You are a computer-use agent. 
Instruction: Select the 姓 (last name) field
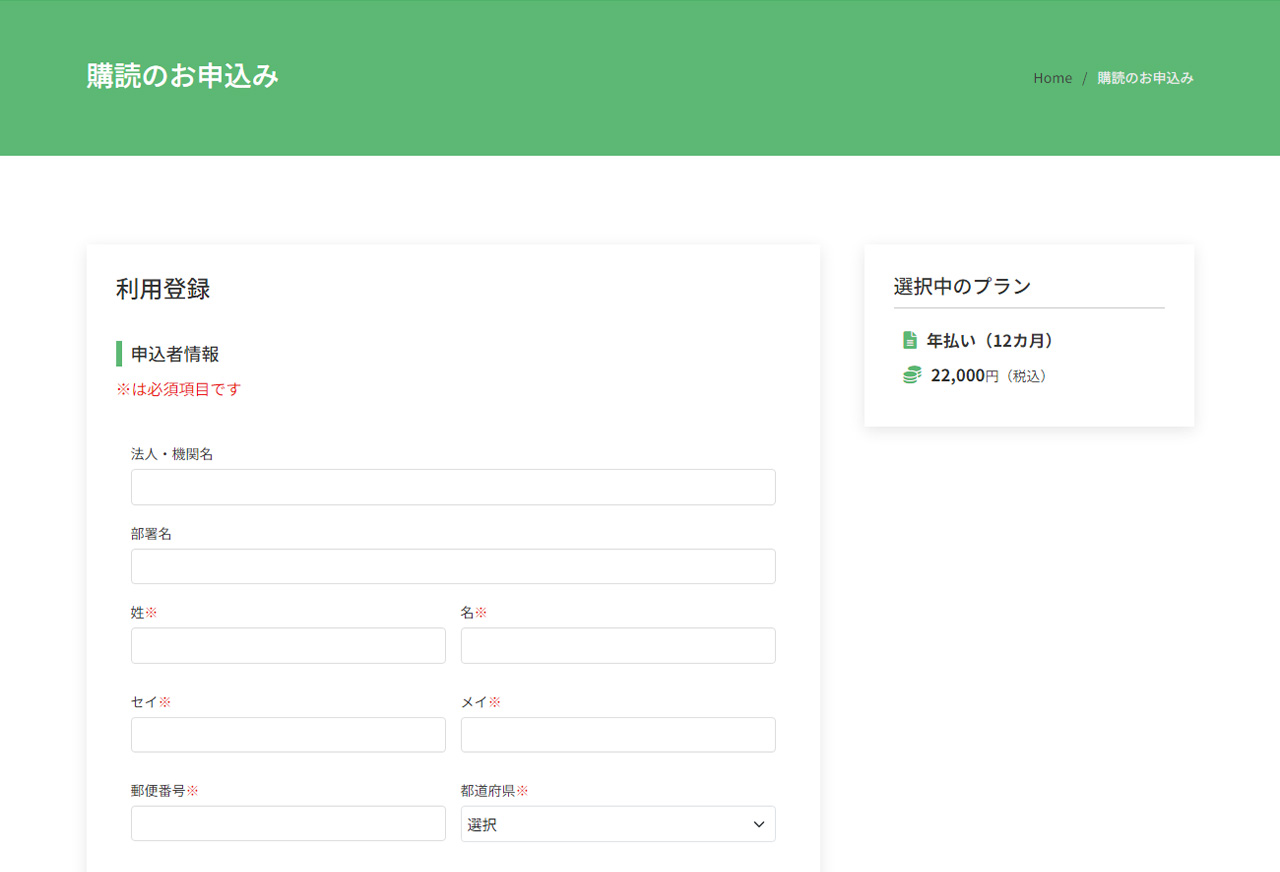click(x=288, y=645)
